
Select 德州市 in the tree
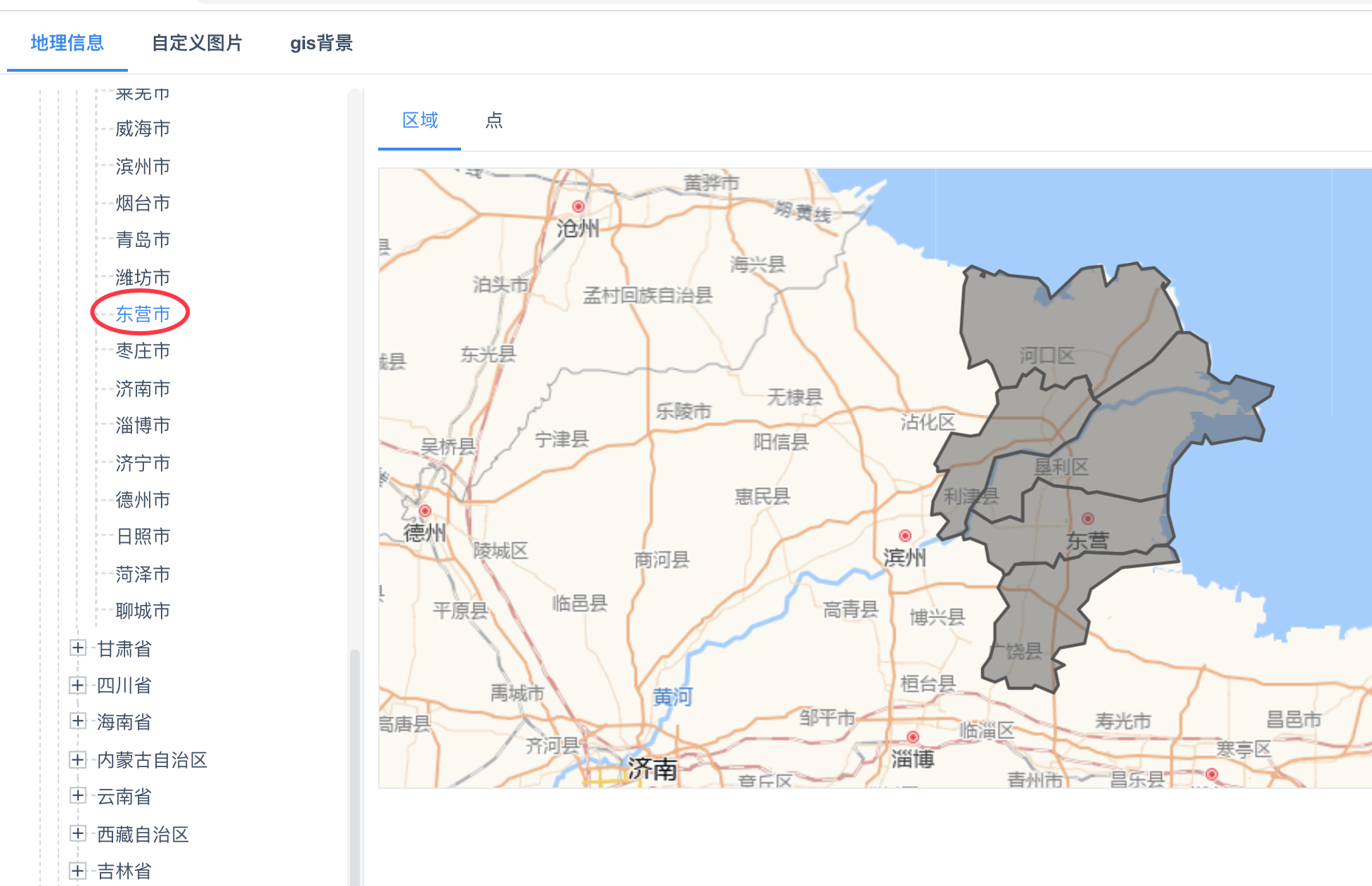pos(143,500)
